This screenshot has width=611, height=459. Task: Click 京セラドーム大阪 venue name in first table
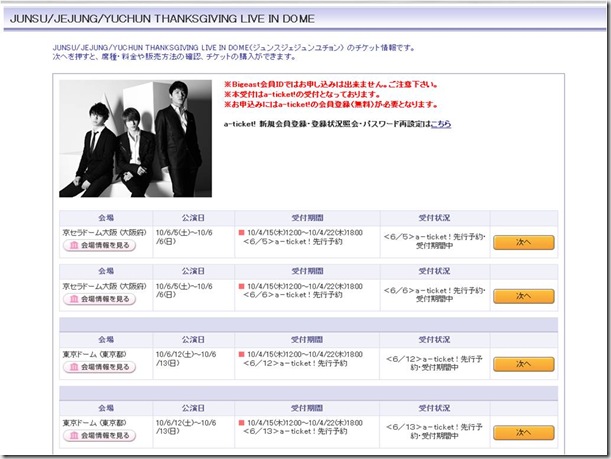104,233
